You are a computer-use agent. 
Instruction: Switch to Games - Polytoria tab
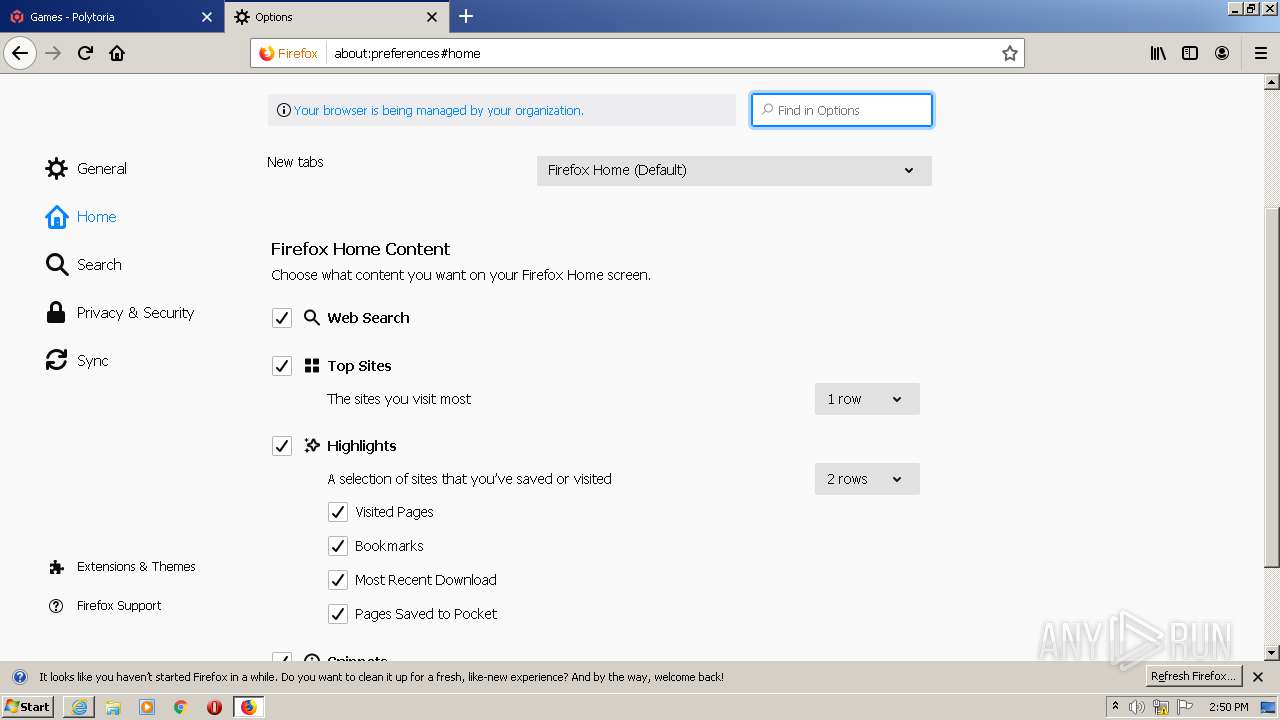tap(111, 17)
